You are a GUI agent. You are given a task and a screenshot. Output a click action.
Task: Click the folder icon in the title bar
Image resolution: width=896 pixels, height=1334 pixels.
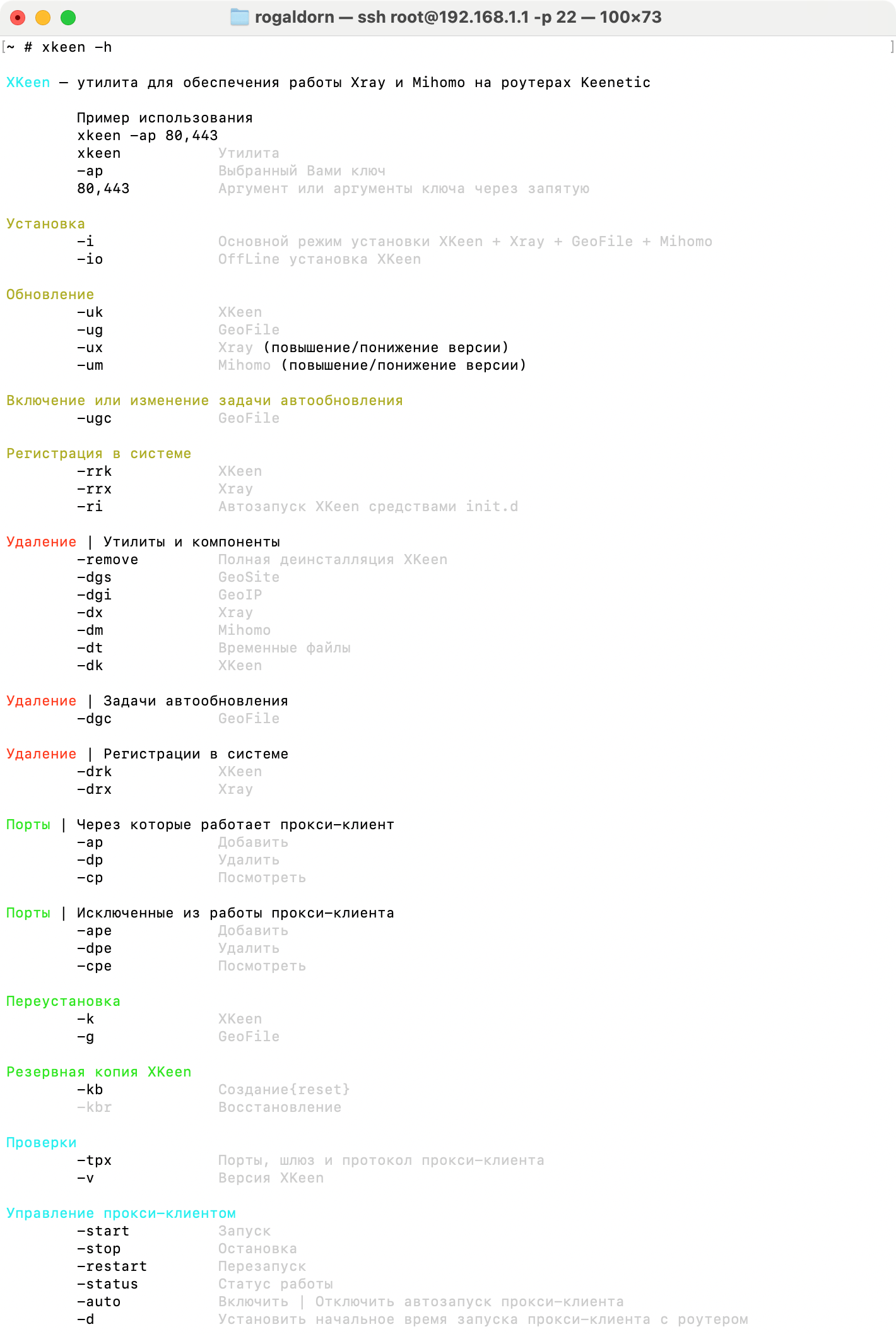tap(239, 17)
